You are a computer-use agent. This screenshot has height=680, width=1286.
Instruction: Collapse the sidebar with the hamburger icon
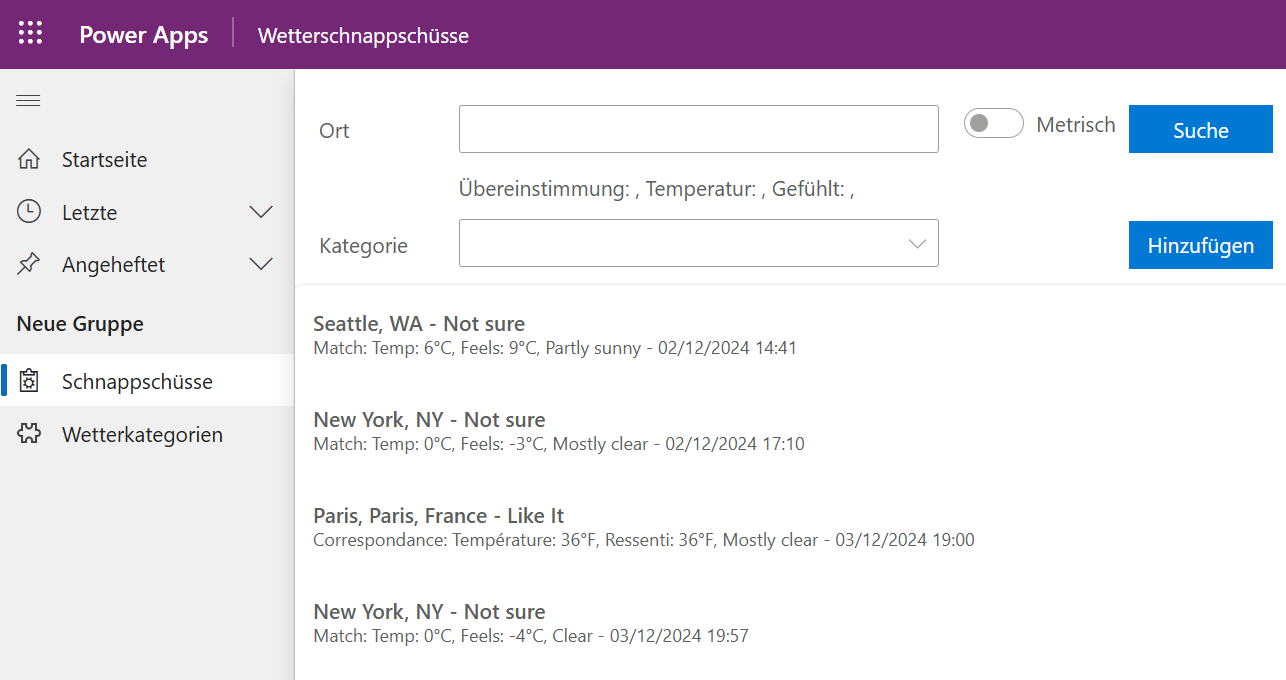pos(28,101)
